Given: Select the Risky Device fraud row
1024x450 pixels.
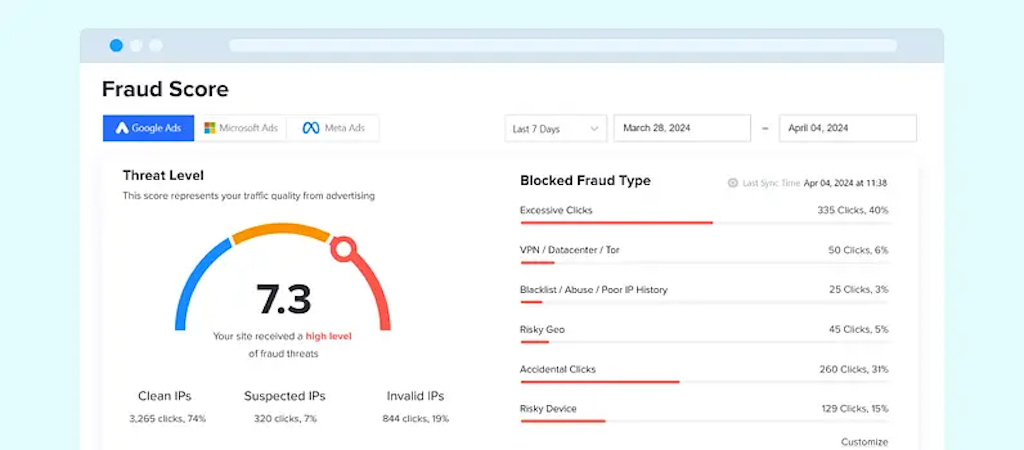Looking at the screenshot, I should pos(704,409).
